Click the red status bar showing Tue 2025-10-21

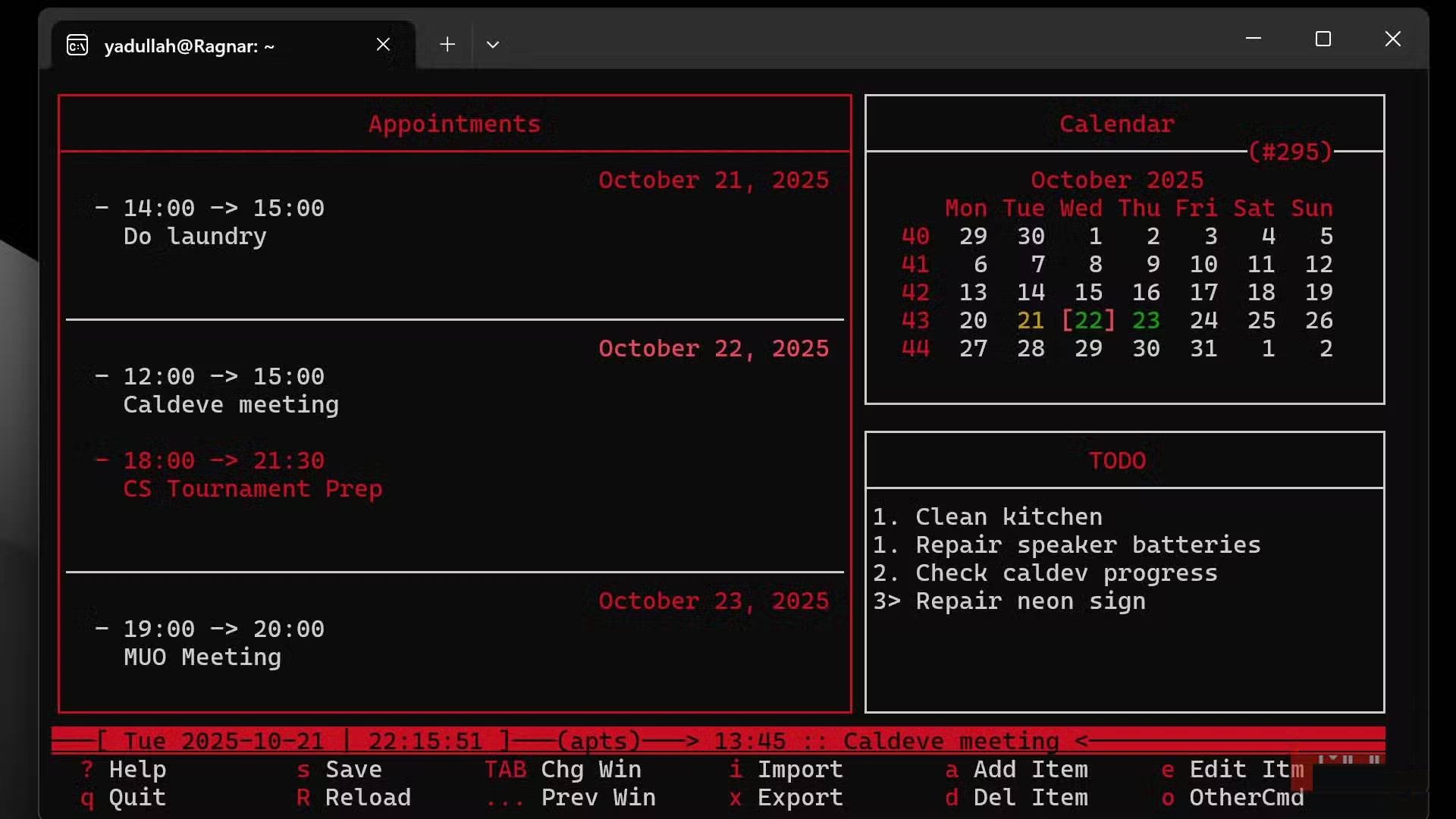coord(220,741)
